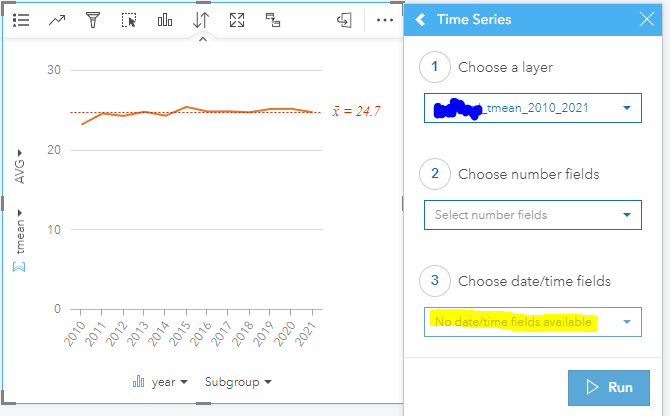Maximize card with the expand arrows icon
Image resolution: width=670 pixels, height=416 pixels.
[x=237, y=20]
